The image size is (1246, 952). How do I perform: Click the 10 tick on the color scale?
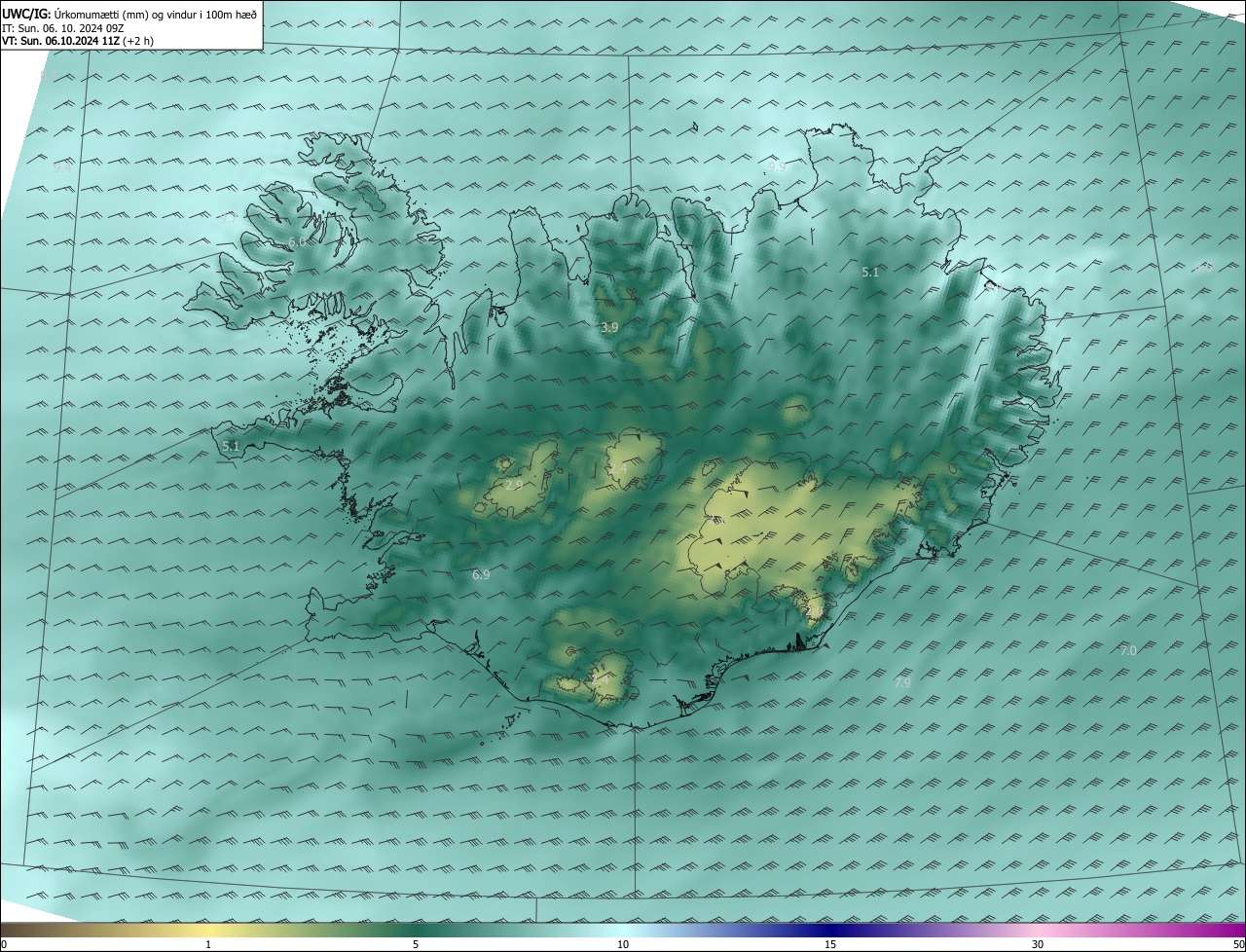click(x=623, y=945)
